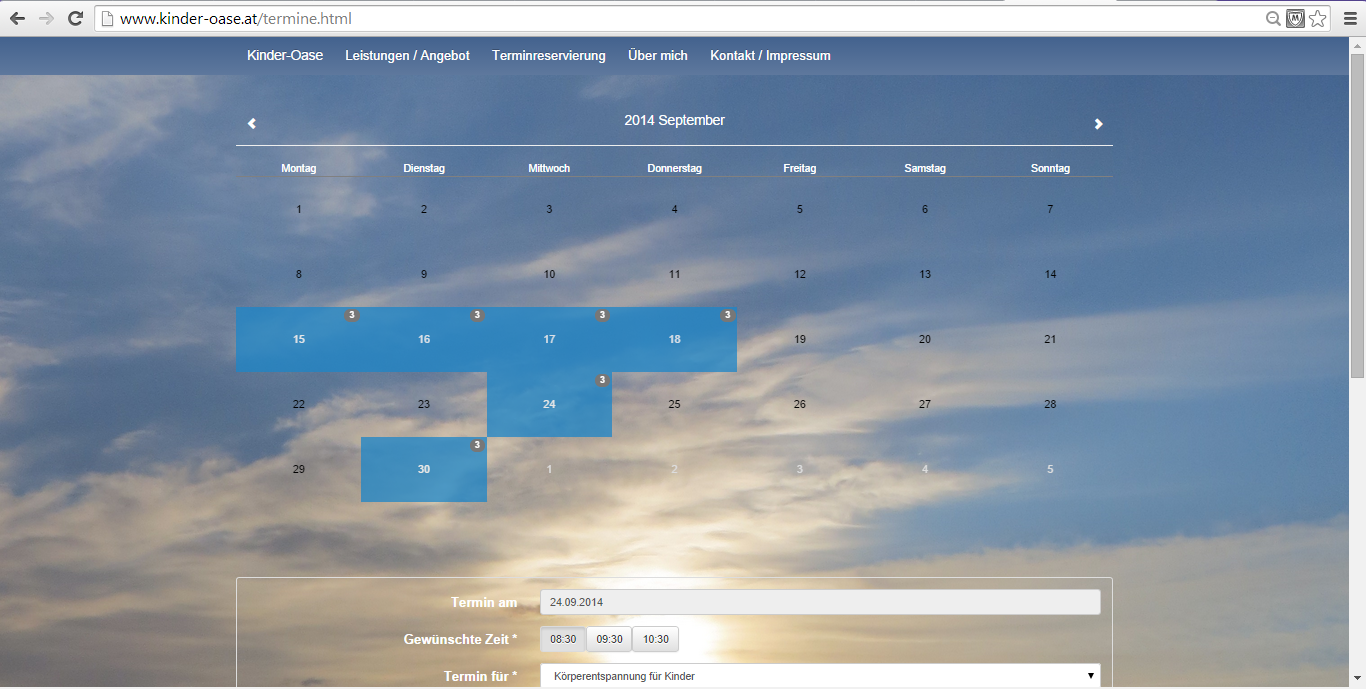Pick the 10:30 time slot
This screenshot has height=689, width=1366.
(x=656, y=639)
